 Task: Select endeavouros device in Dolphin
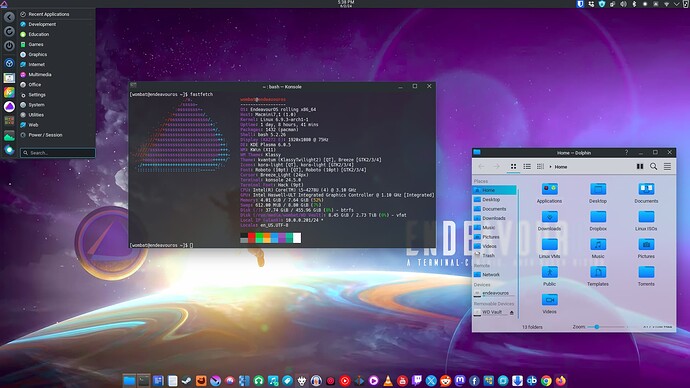(495, 293)
